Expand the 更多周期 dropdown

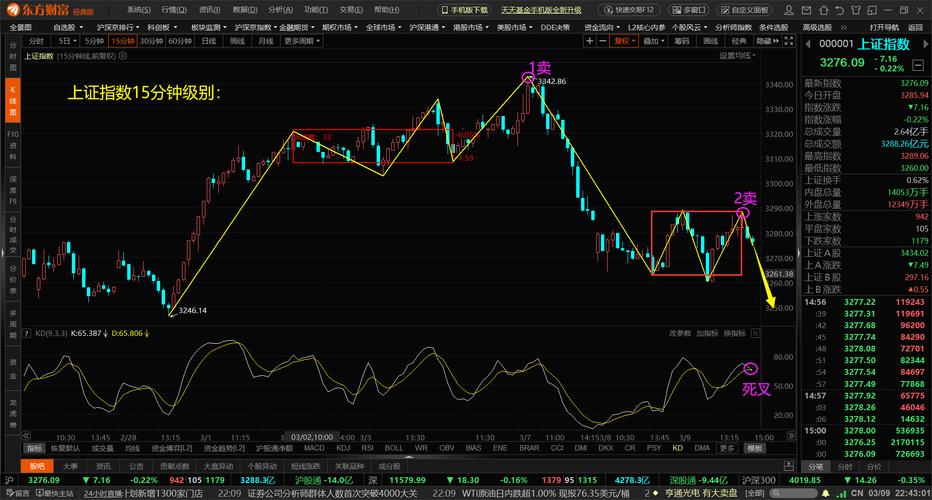299,41
